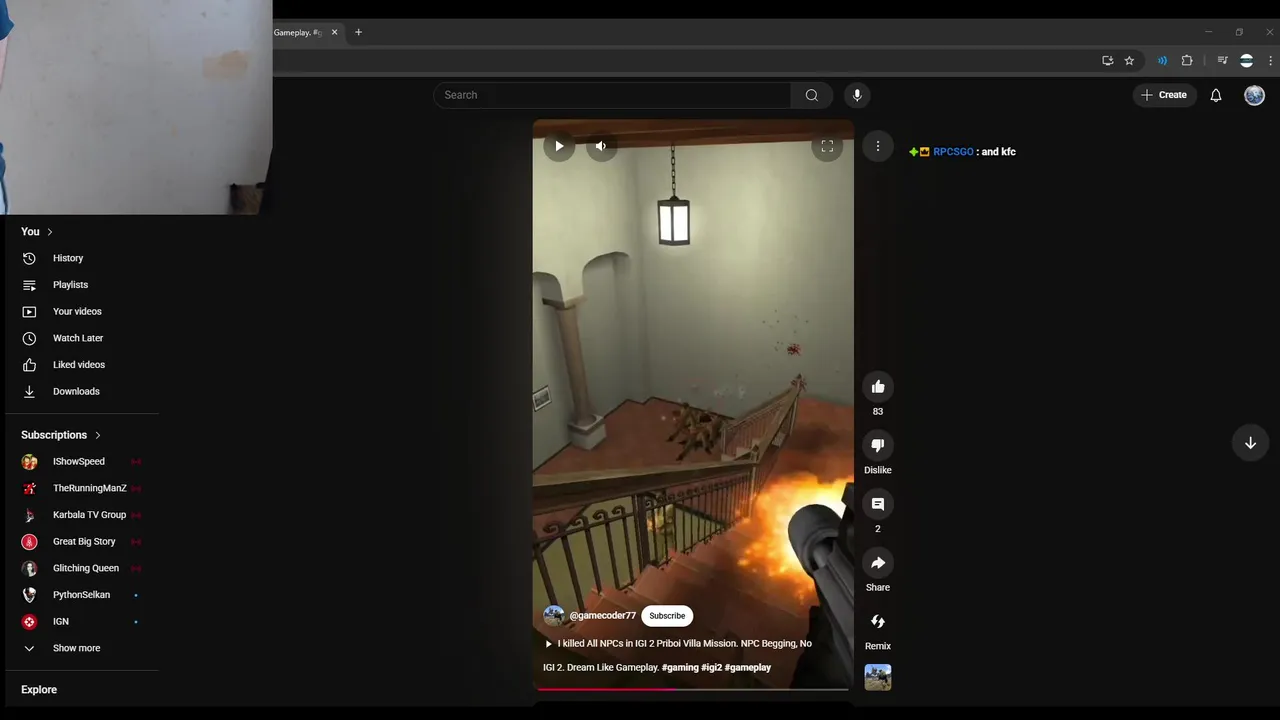
Task: Remix this Shorts video
Action: pyautogui.click(x=878, y=621)
